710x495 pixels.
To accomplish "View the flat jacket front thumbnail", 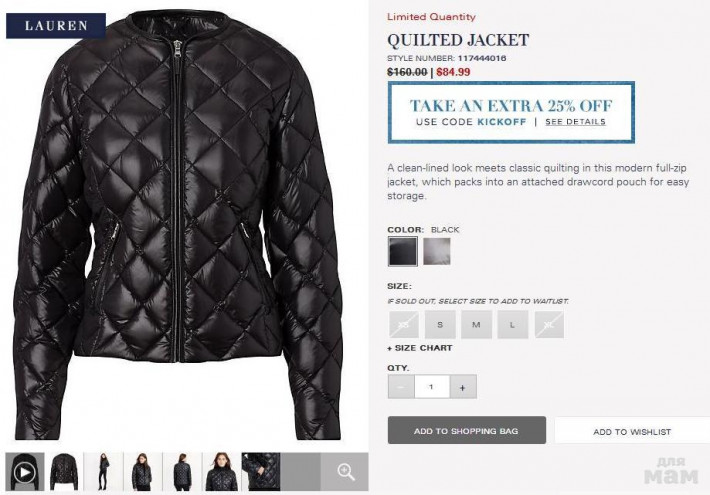I will pos(64,471).
